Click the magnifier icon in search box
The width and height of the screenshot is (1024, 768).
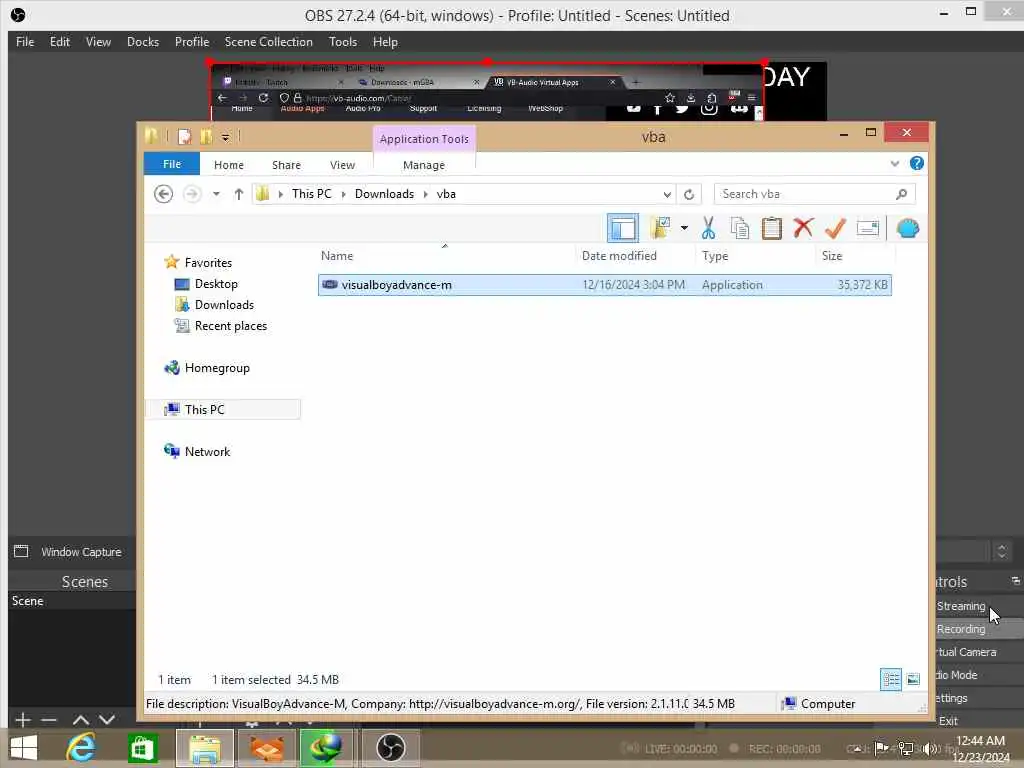(902, 194)
